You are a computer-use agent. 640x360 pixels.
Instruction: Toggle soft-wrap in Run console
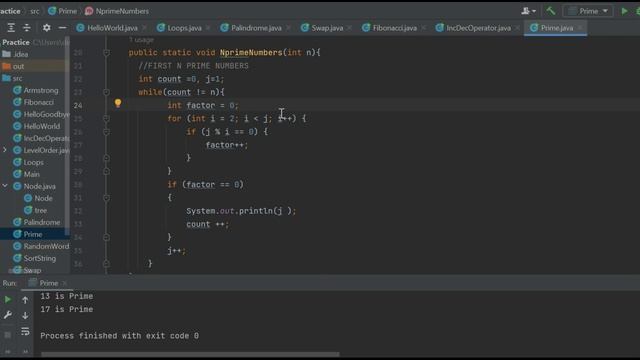tap(25, 331)
